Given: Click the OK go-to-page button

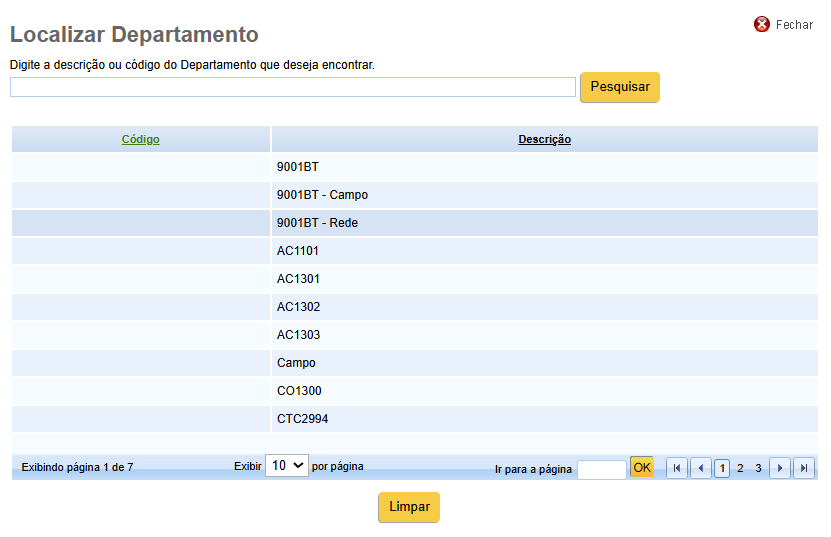Looking at the screenshot, I should point(642,468).
